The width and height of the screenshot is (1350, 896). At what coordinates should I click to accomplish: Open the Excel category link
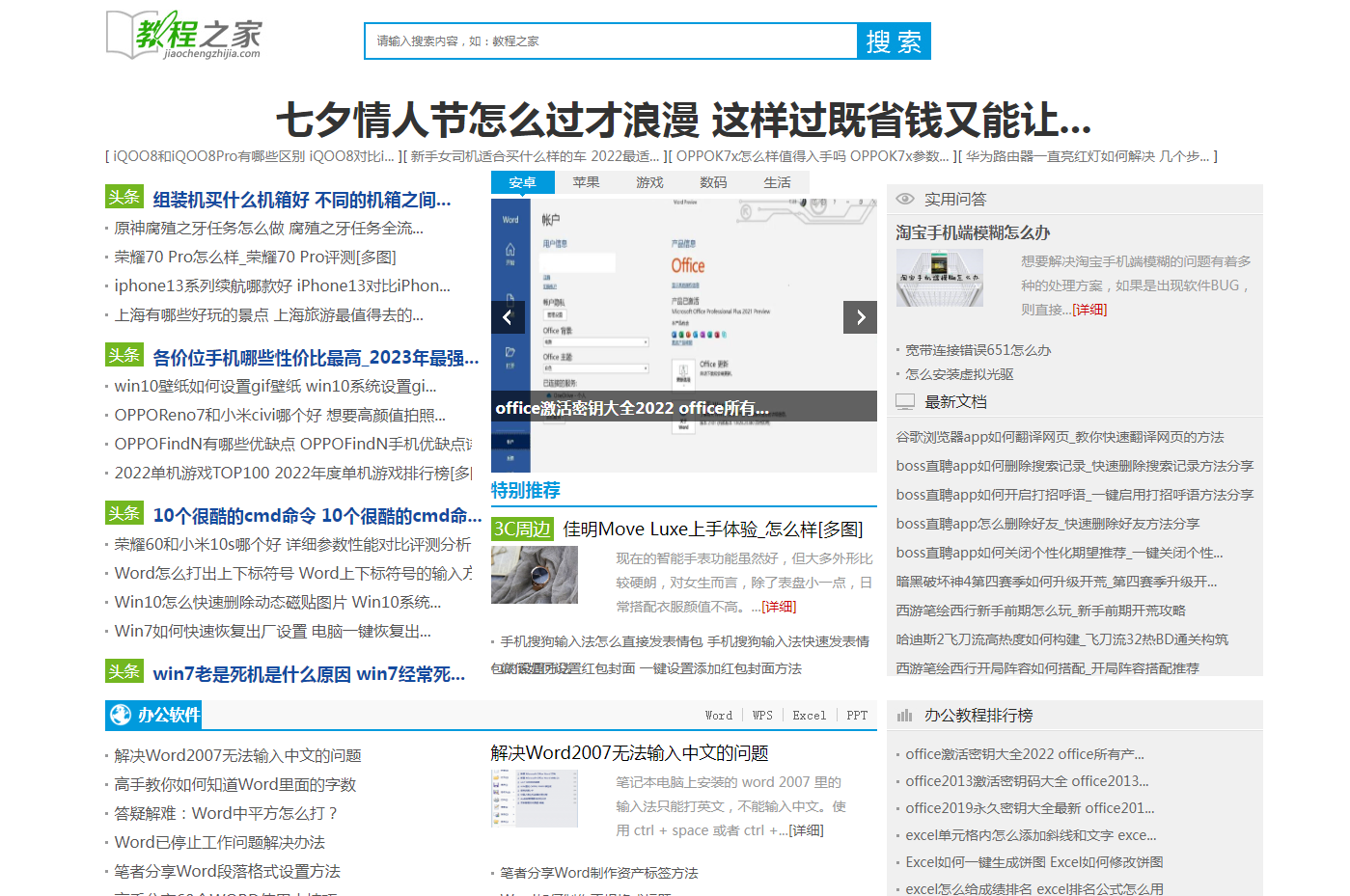(810, 716)
